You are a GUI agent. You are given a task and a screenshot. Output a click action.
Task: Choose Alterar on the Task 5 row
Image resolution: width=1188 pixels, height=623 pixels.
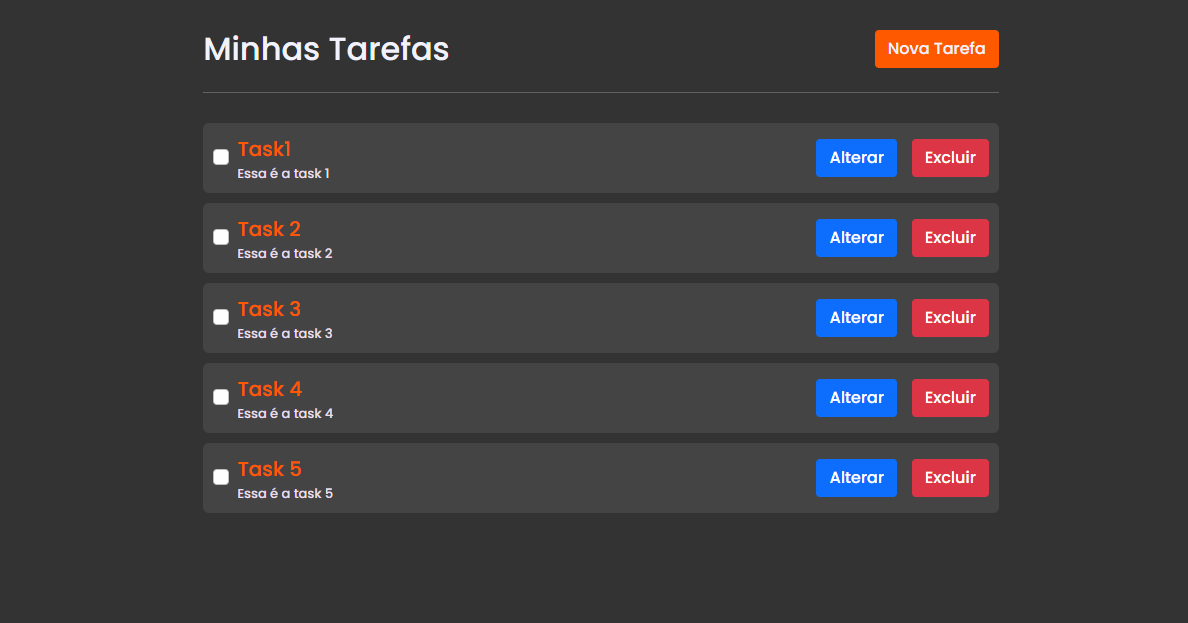(x=856, y=478)
